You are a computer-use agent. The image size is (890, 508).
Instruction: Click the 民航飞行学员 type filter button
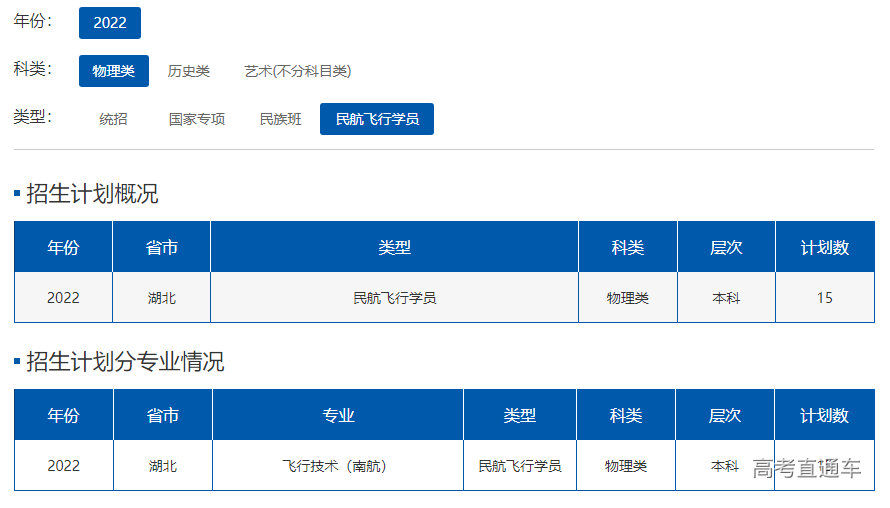pyautogui.click(x=377, y=119)
